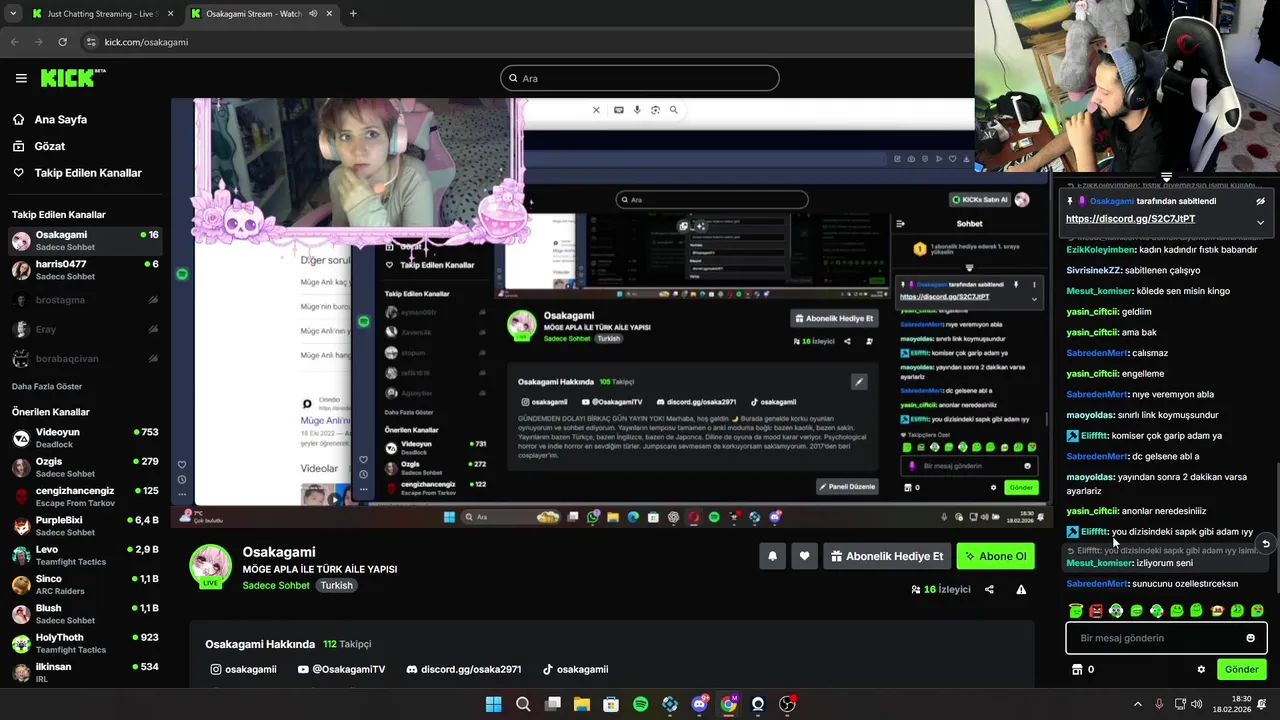Open HolyThoth recommended channel
The height and width of the screenshot is (720, 1280).
point(85,643)
